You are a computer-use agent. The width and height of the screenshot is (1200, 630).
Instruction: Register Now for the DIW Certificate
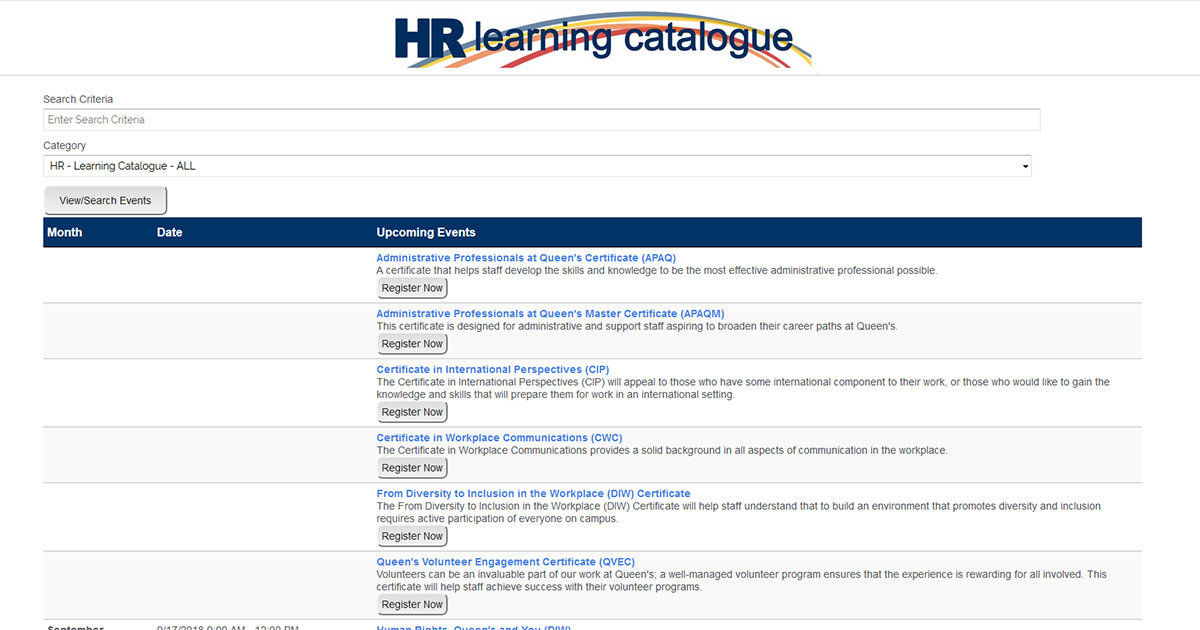pos(412,536)
